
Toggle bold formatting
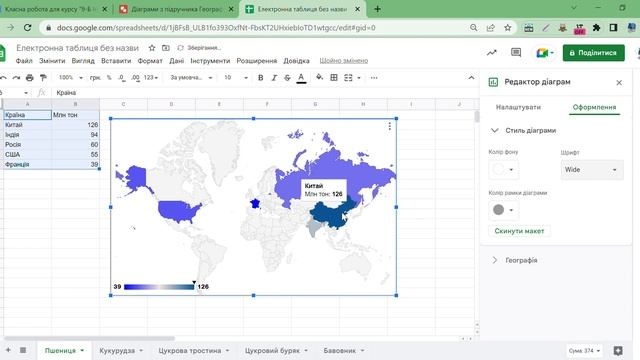click(260, 78)
